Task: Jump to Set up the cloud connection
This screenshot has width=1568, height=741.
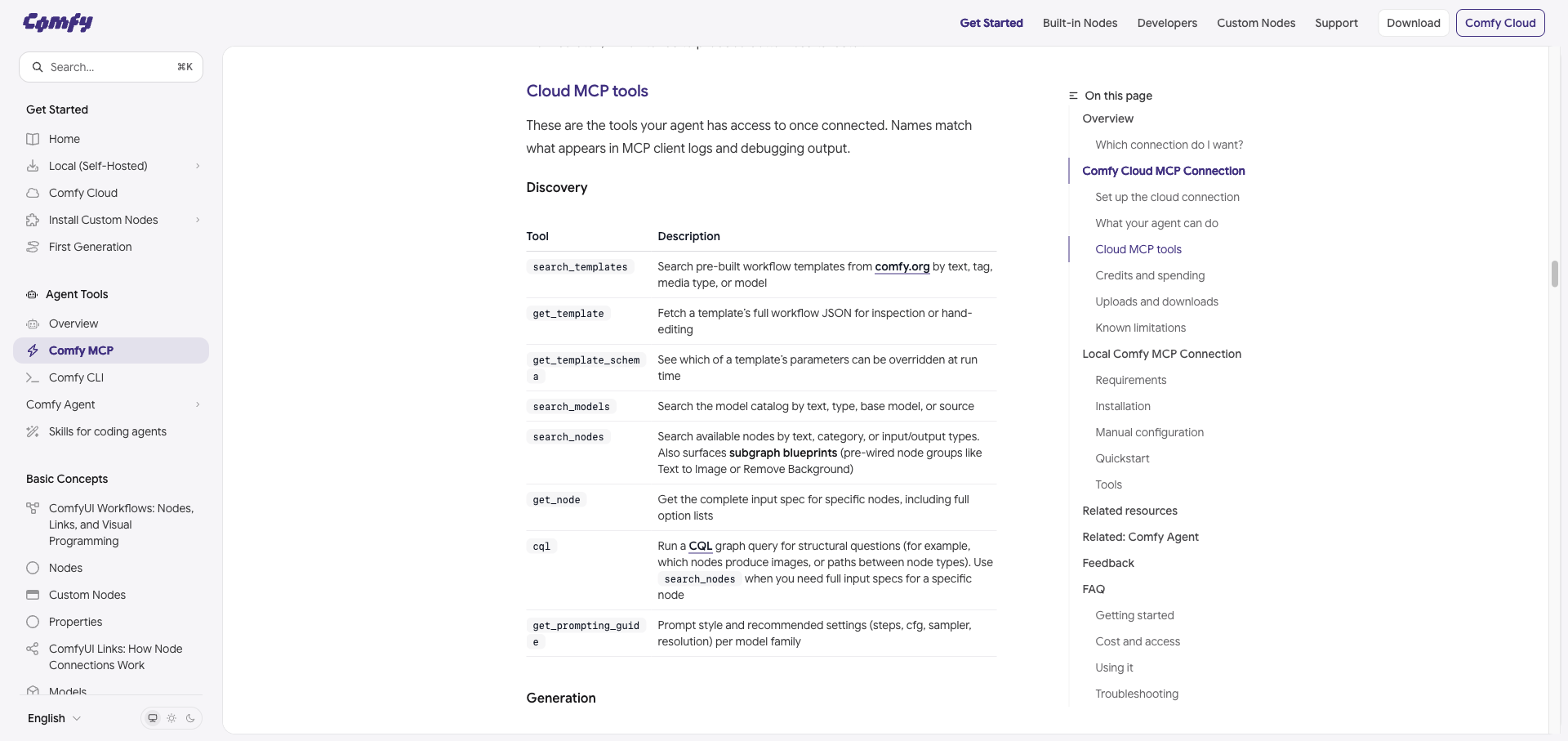Action: tap(1167, 197)
